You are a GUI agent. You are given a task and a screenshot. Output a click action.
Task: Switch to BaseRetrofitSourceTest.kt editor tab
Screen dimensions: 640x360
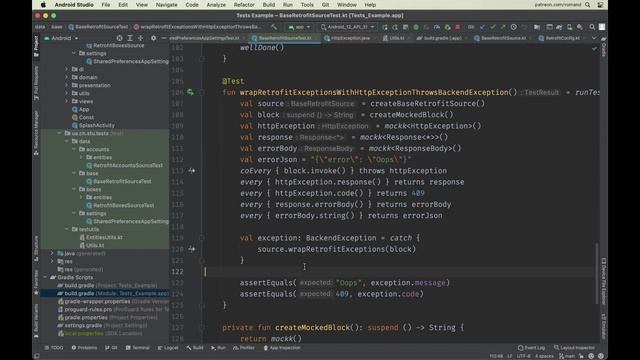284,38
